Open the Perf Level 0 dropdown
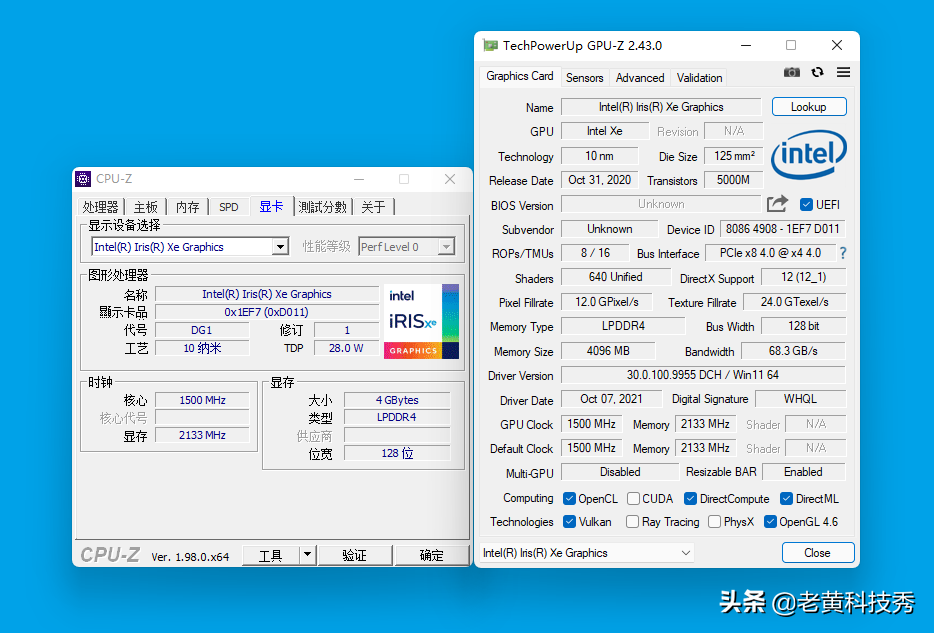The image size is (934, 633). point(446,247)
